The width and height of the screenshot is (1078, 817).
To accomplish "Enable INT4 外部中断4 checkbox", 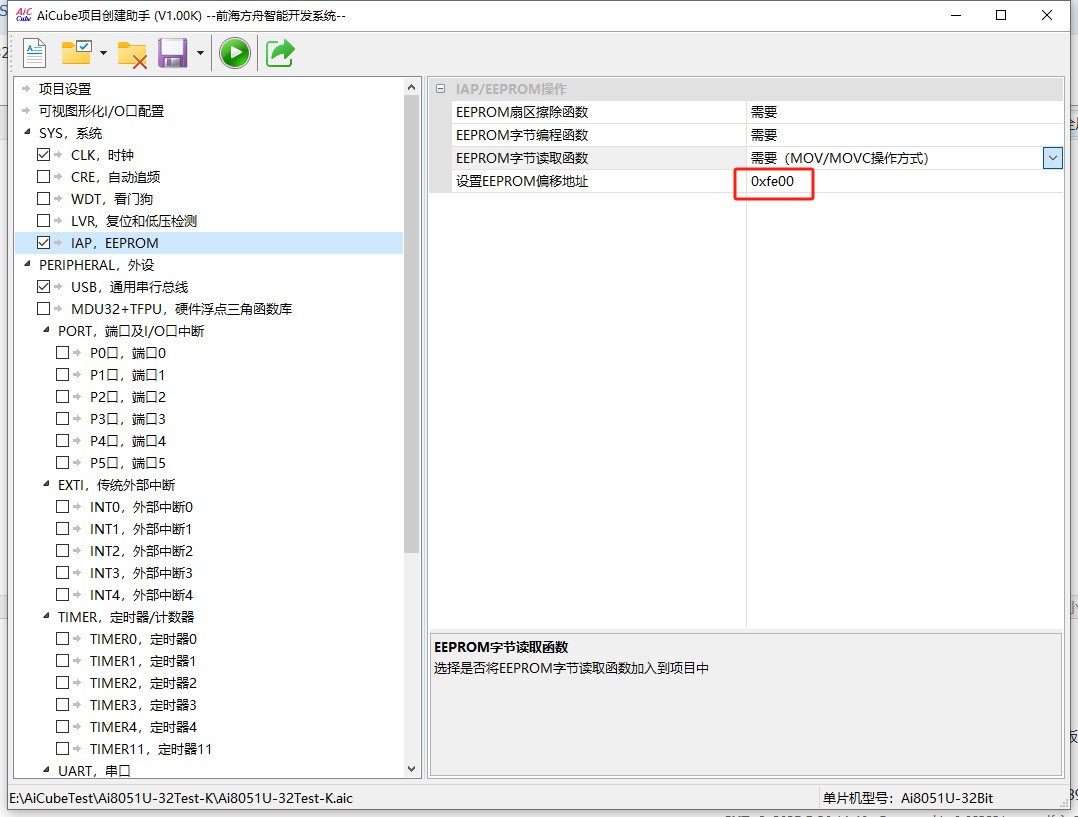I will click(x=63, y=595).
